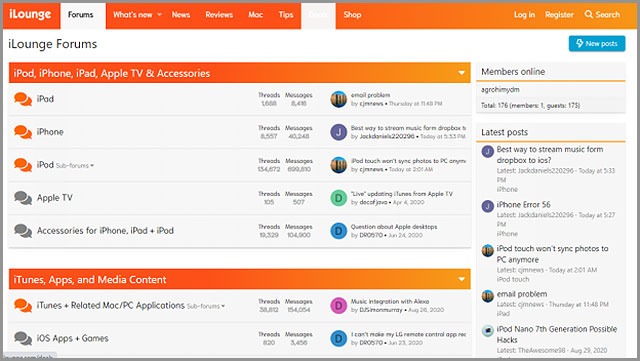Open 'email problem' in Latest posts sidebar
Viewport: 640px width, 361px height.
pyautogui.click(x=522, y=294)
